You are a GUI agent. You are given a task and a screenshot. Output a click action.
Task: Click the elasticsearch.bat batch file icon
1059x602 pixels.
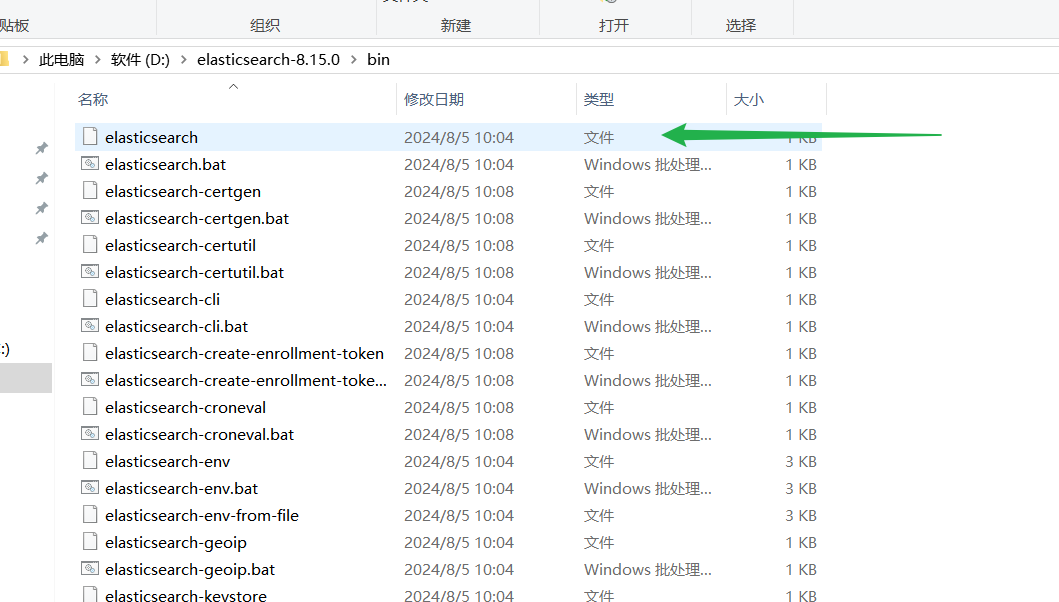(x=90, y=164)
